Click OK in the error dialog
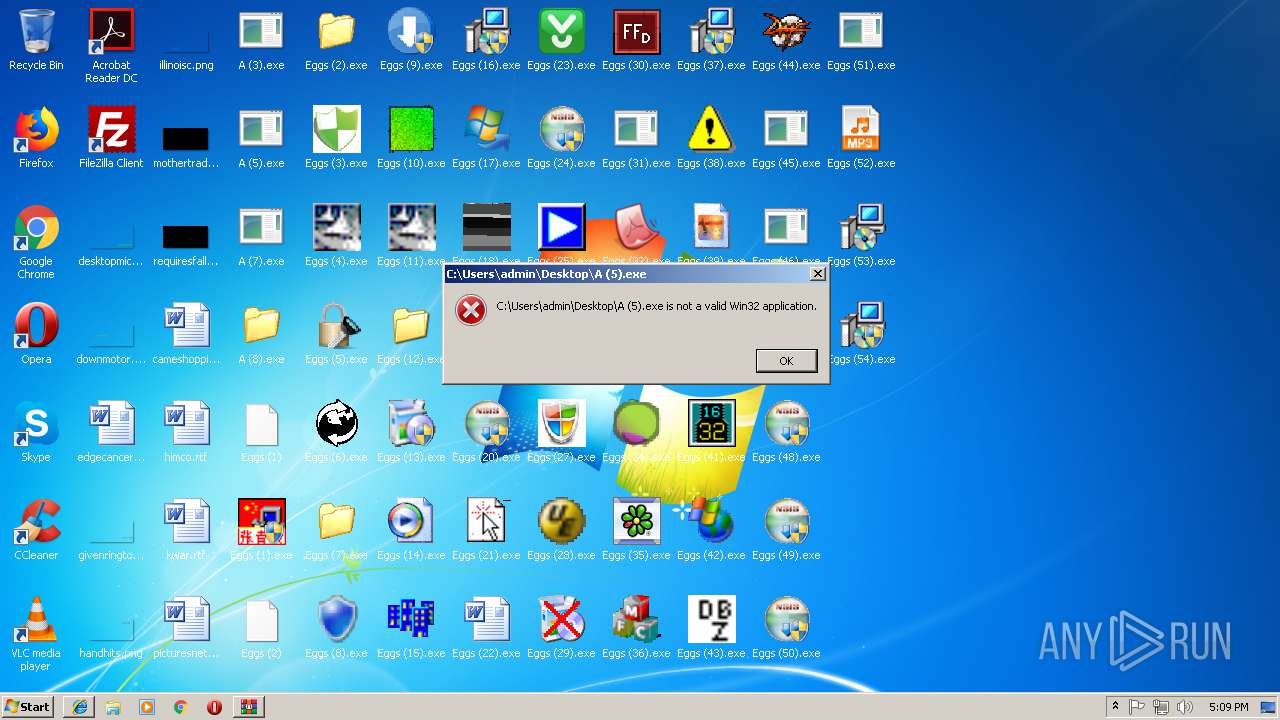1280x720 pixels. (786, 361)
